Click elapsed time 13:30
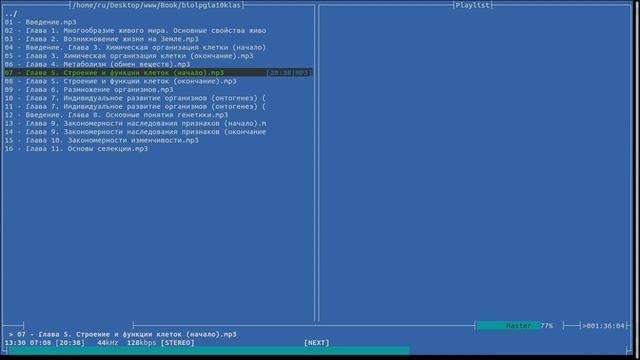This screenshot has width=640, height=360. click(15, 343)
